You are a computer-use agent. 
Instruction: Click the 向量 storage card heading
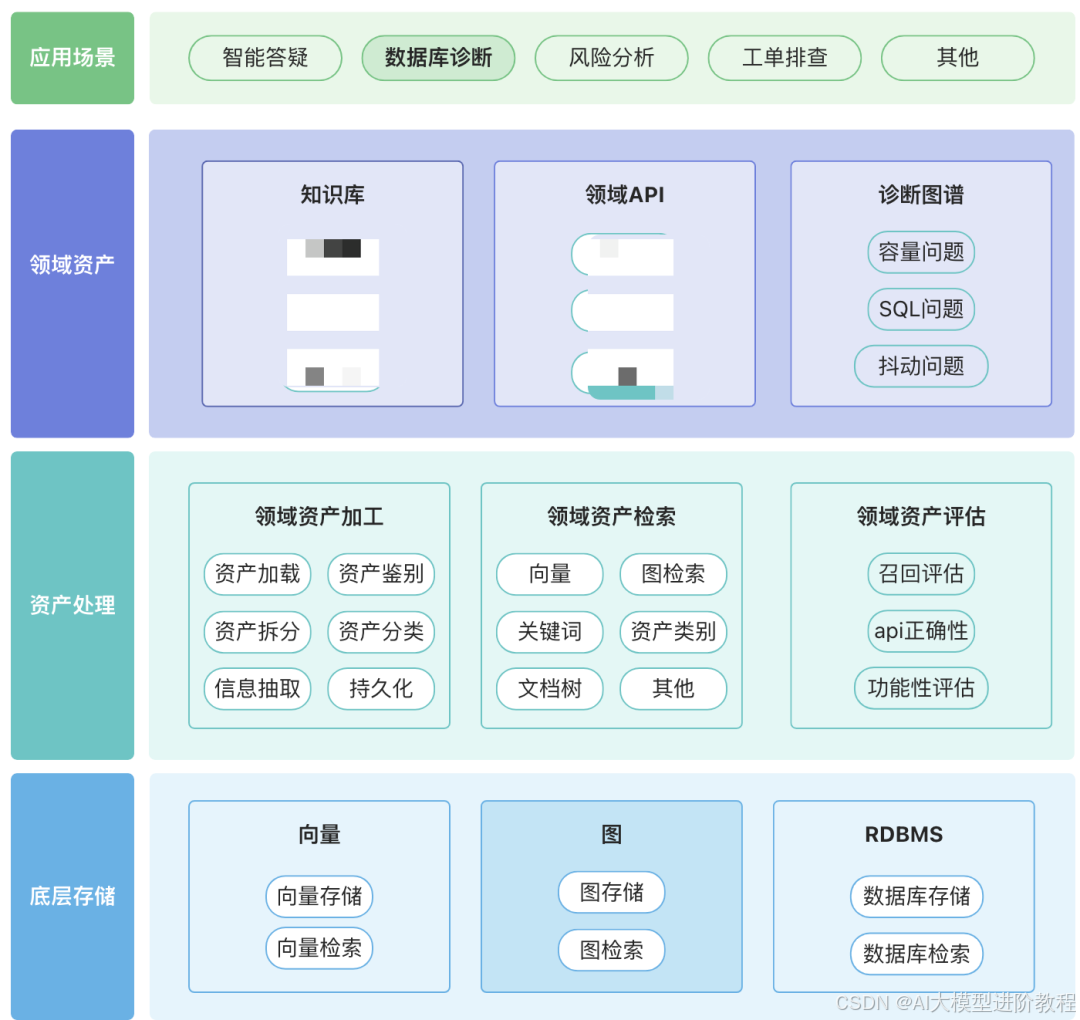point(319,835)
